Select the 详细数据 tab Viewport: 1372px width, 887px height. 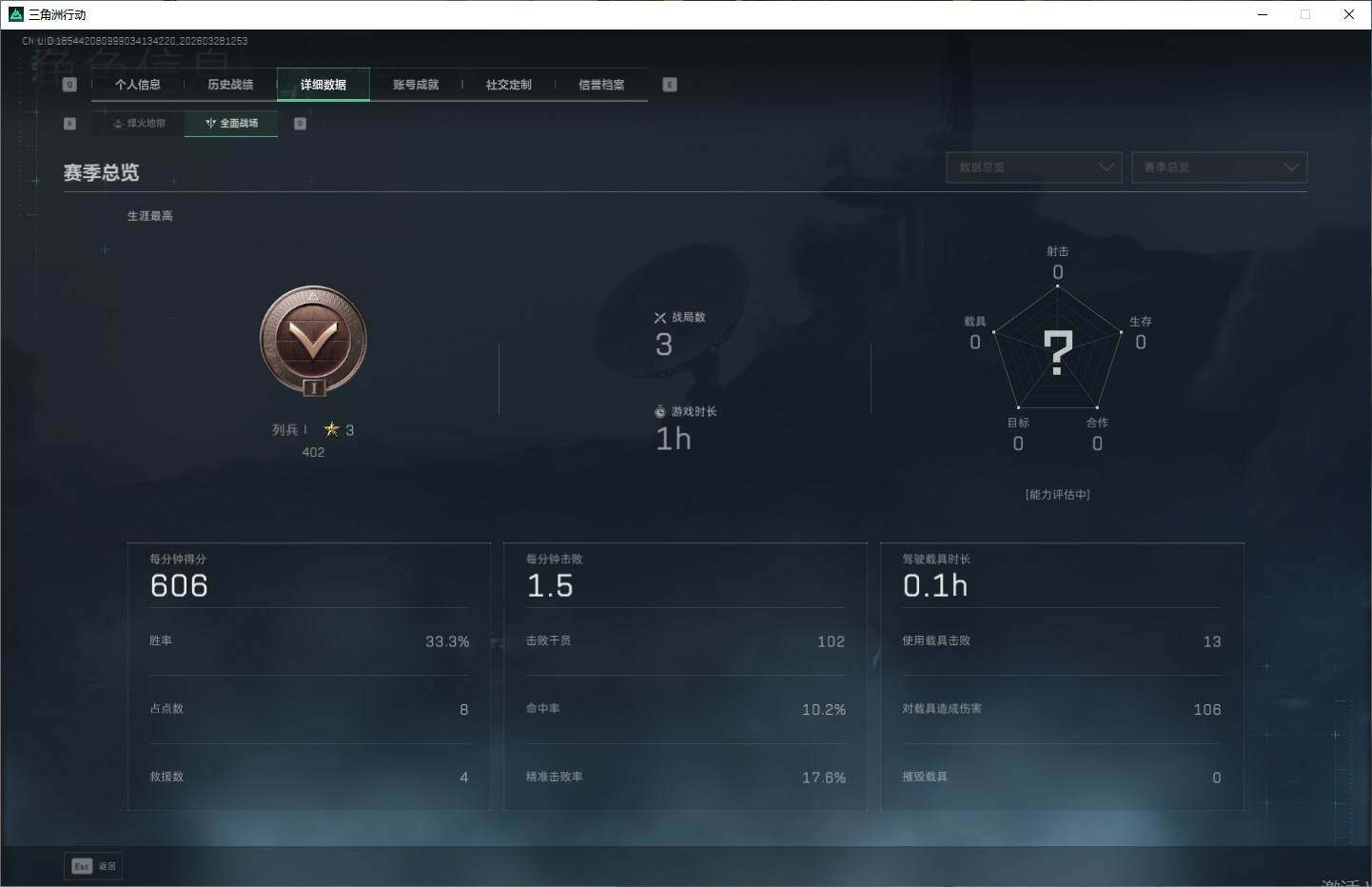(x=323, y=85)
